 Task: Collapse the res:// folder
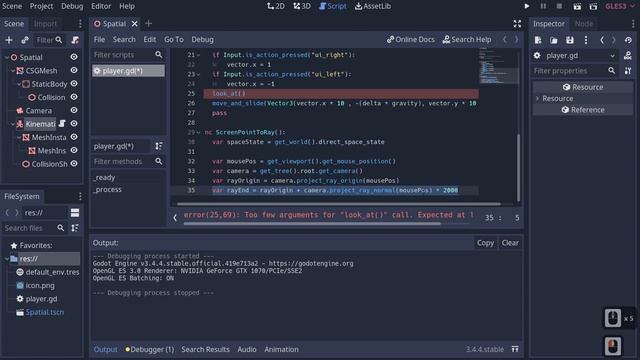[7, 259]
